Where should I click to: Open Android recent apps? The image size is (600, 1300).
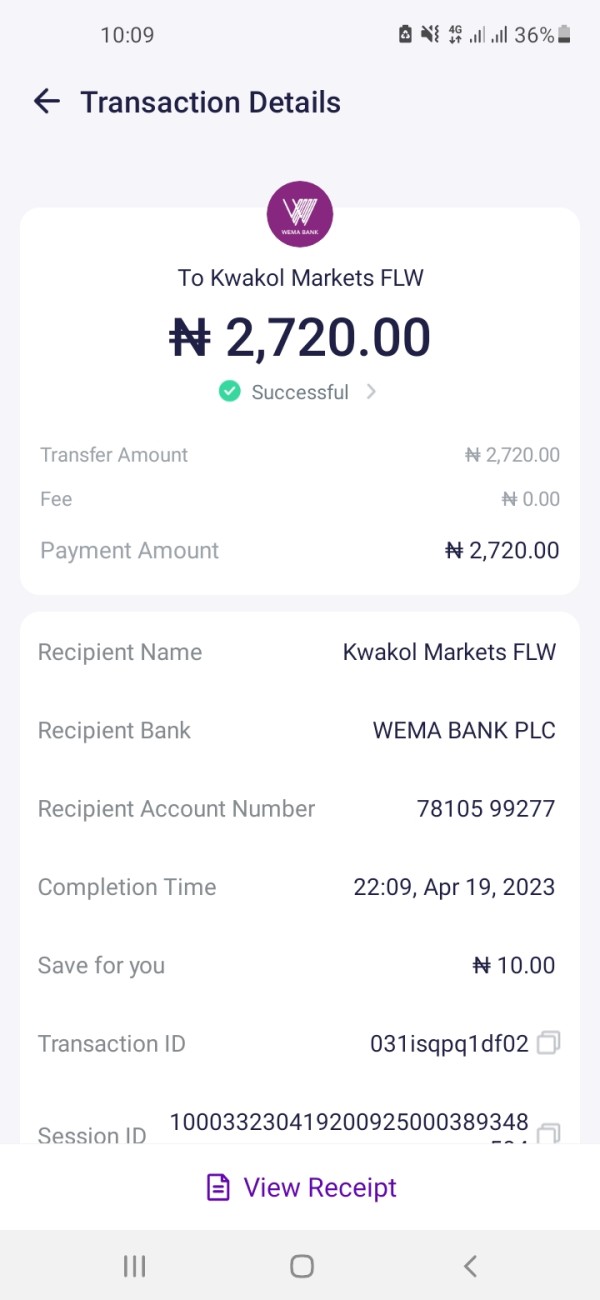click(134, 1266)
